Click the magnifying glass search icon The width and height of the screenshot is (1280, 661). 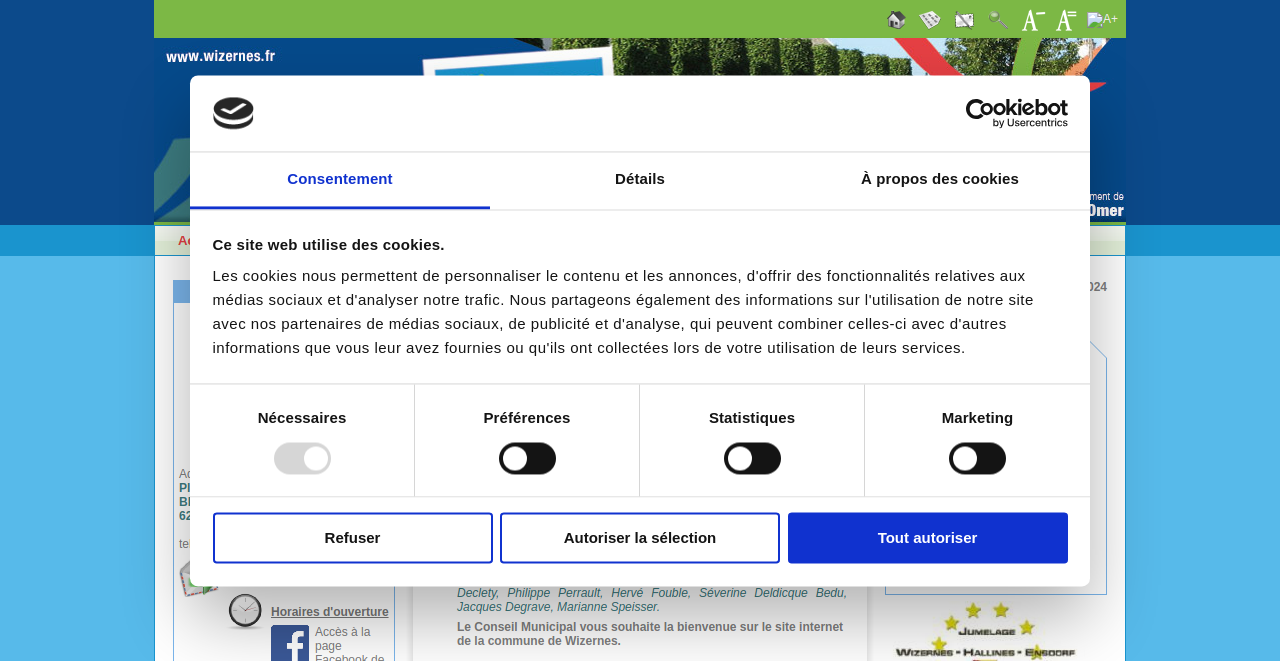[x=998, y=20]
